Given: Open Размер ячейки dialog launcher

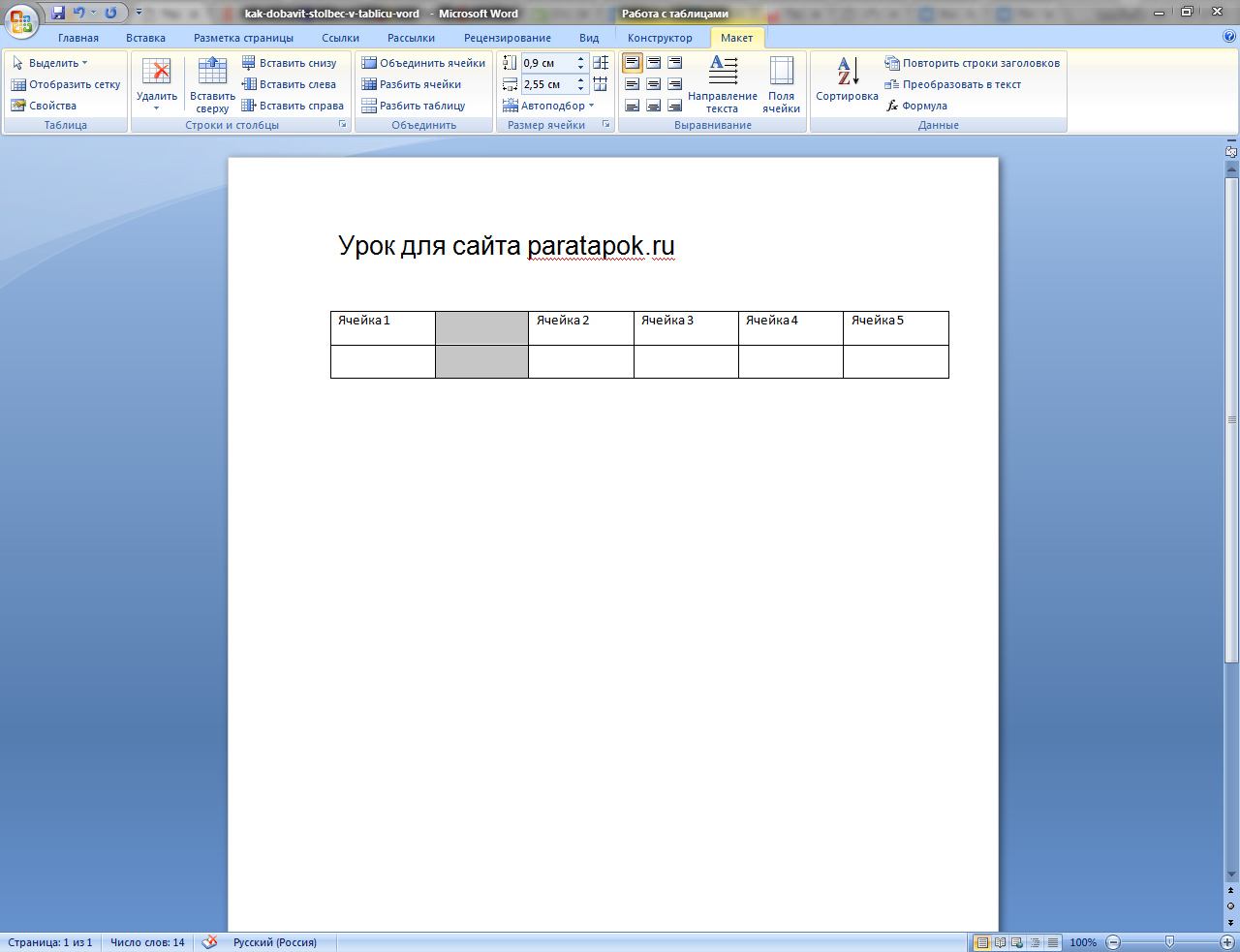Looking at the screenshot, I should (x=606, y=125).
